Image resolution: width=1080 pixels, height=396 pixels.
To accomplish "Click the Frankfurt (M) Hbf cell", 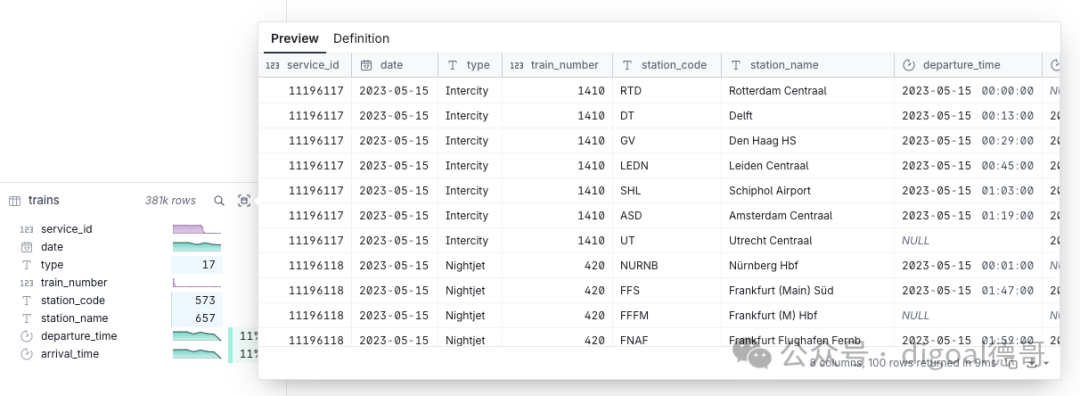I will tap(808, 315).
